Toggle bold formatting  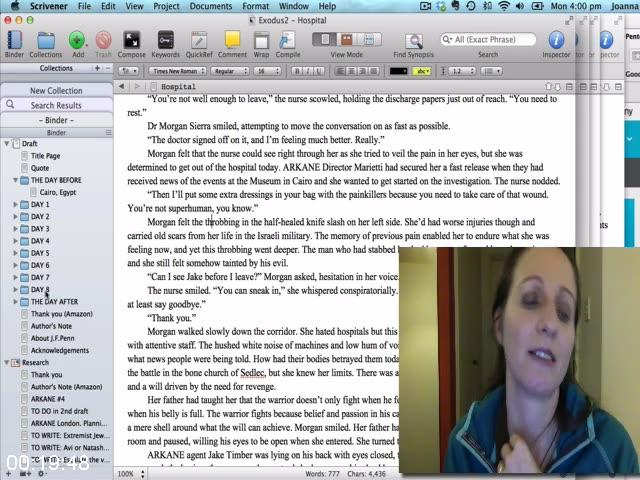click(297, 71)
